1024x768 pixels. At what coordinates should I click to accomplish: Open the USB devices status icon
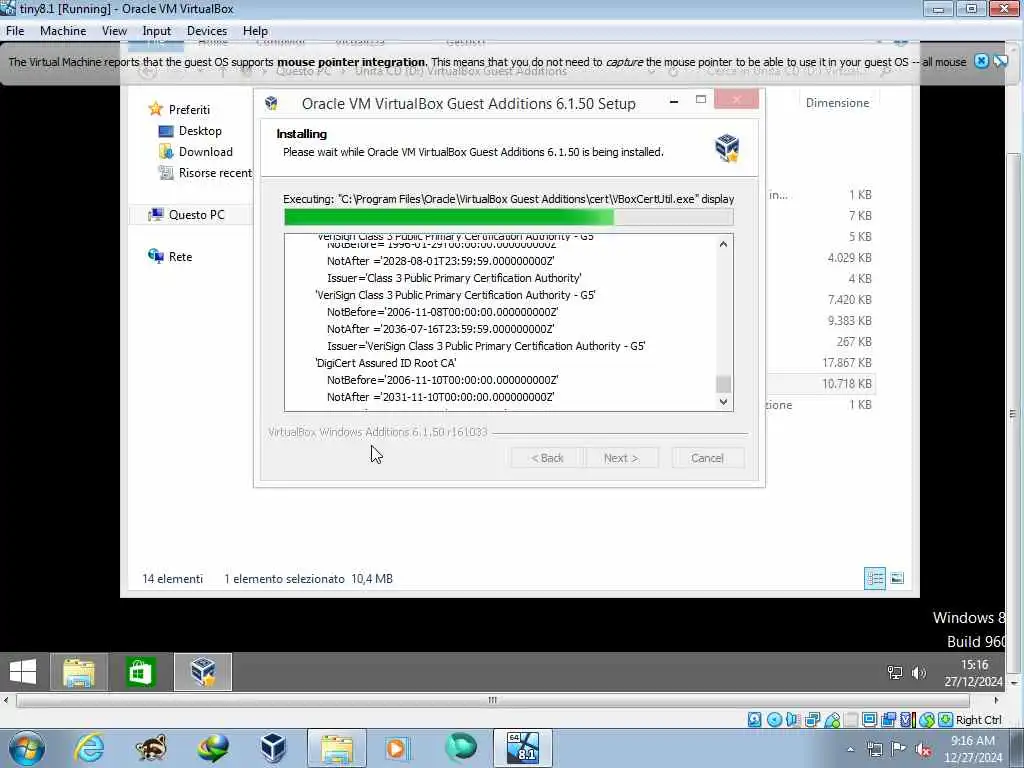pyautogui.click(x=832, y=720)
